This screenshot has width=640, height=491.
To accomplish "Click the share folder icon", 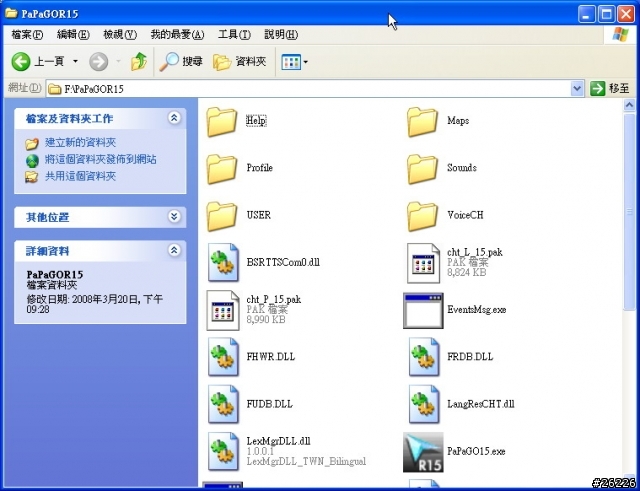I will (32, 177).
